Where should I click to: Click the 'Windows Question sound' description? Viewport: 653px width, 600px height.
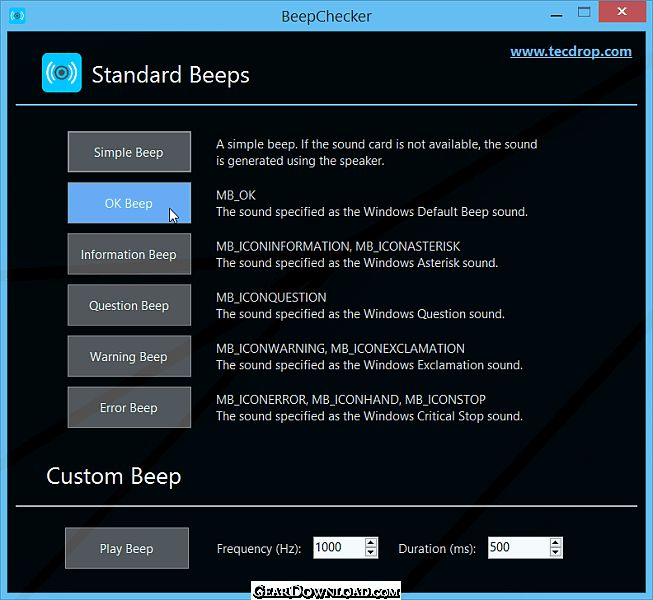coord(360,314)
